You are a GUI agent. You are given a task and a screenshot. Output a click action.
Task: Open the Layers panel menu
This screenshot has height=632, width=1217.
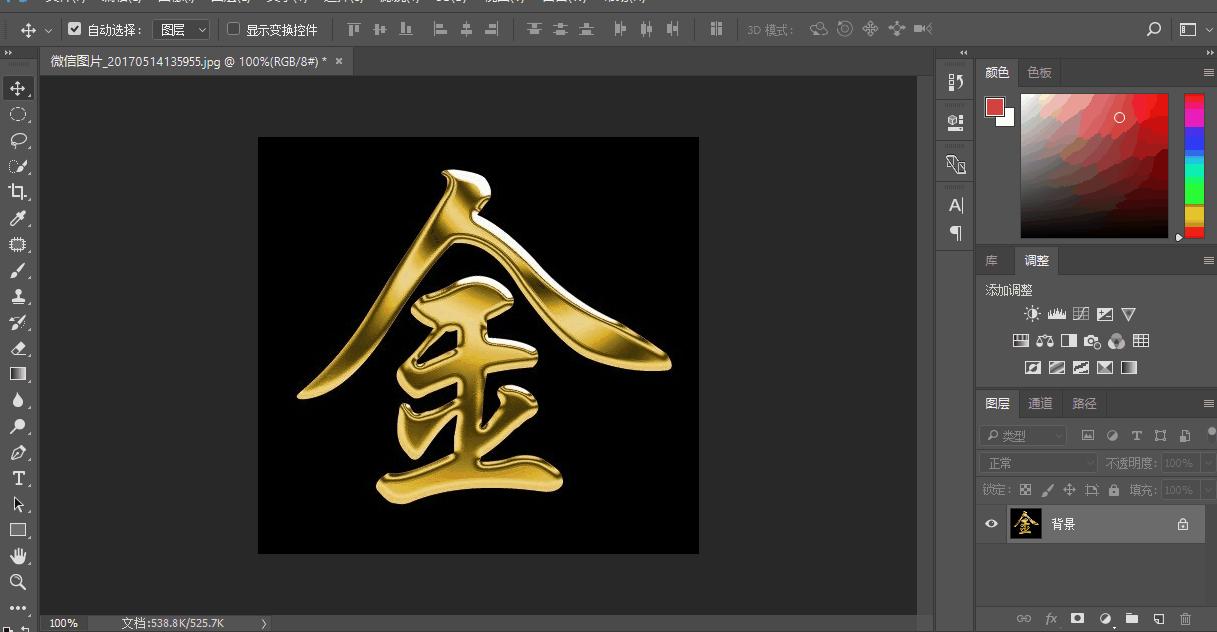coord(1208,403)
